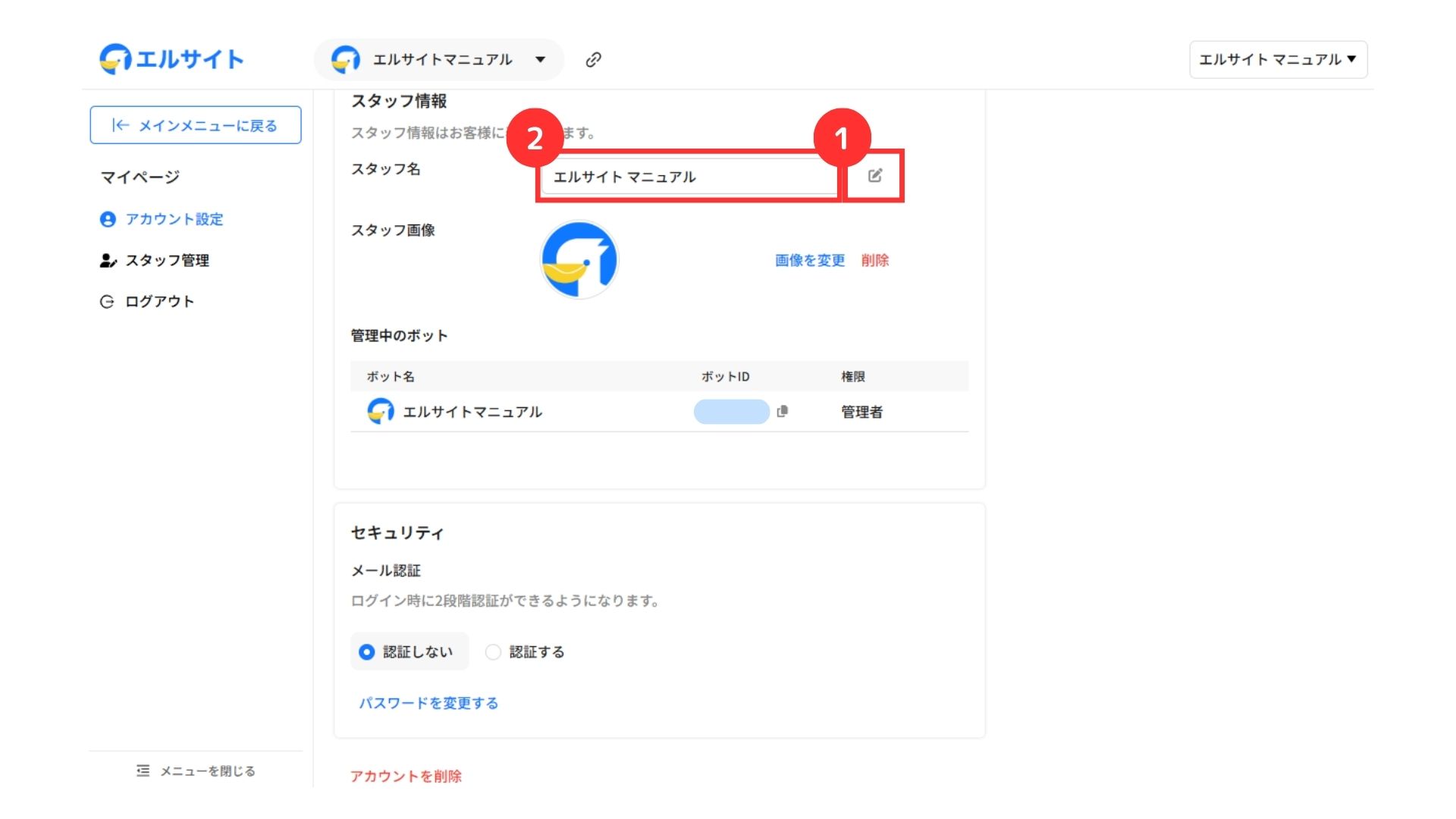Open スタッフ管理 in the sidebar
Viewport: 1456px width, 819px height.
point(167,260)
